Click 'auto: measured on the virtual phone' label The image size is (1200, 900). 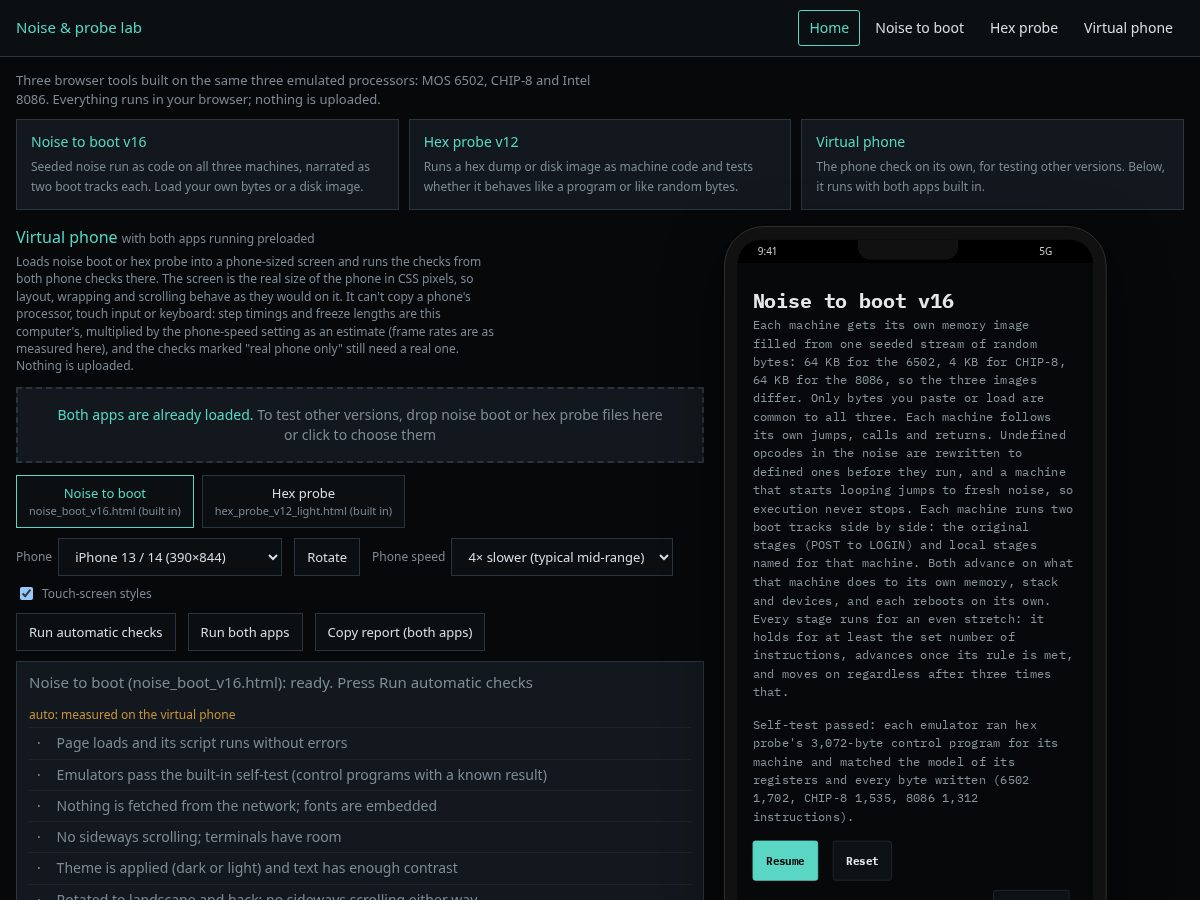tap(132, 715)
